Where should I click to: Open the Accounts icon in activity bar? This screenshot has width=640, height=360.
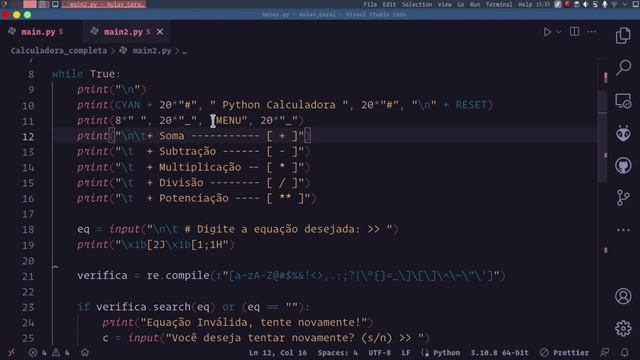(x=623, y=296)
